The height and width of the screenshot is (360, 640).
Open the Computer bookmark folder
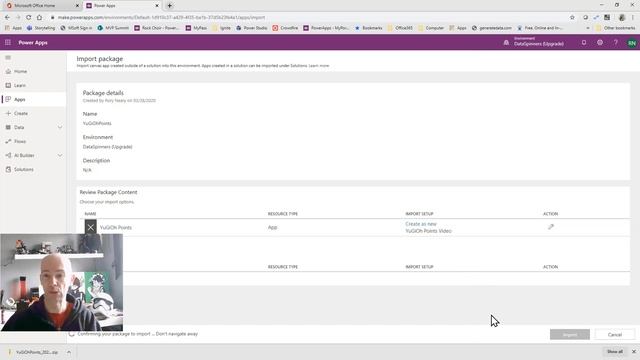pos(431,28)
